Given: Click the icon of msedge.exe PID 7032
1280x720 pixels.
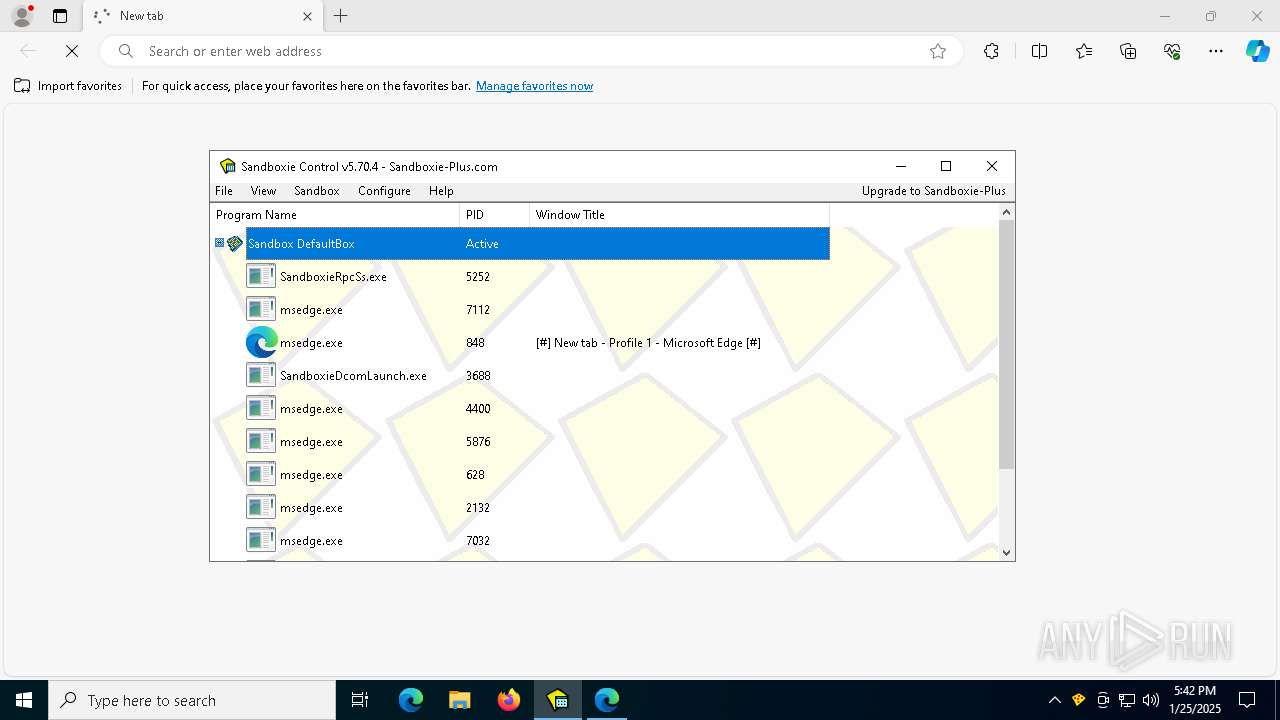Looking at the screenshot, I should pyautogui.click(x=261, y=540).
